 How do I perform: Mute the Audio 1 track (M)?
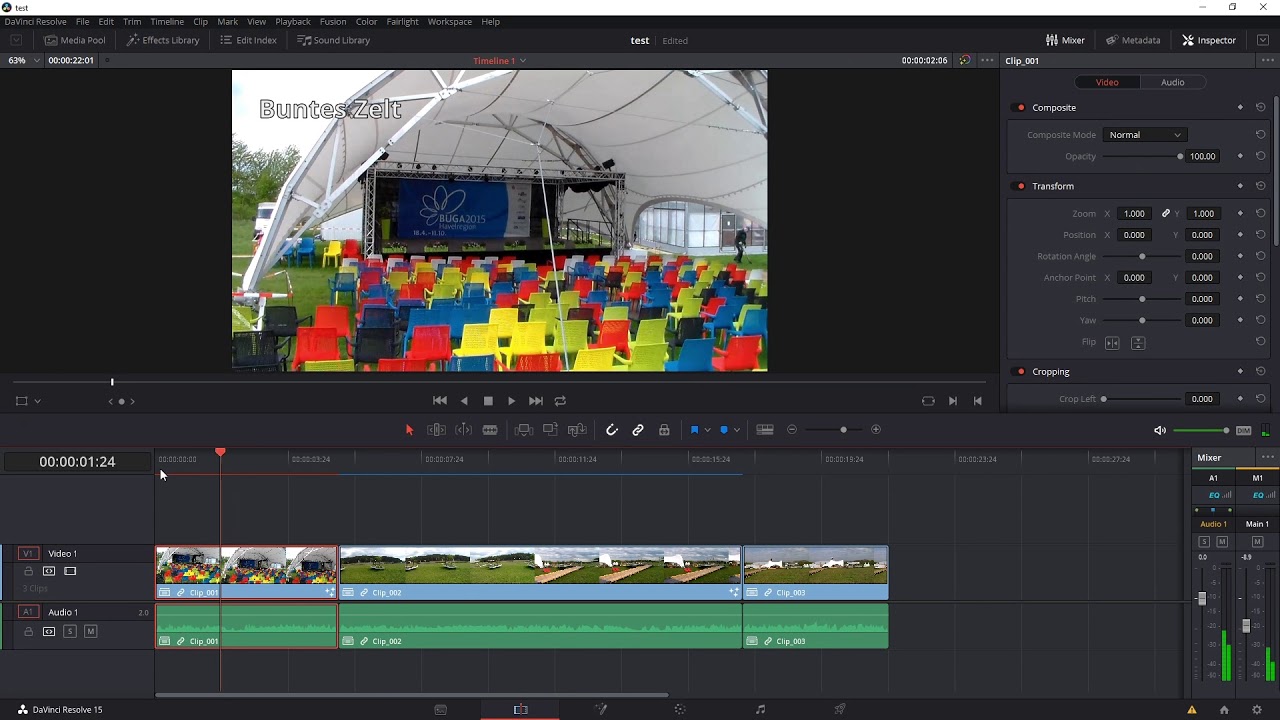coord(90,631)
